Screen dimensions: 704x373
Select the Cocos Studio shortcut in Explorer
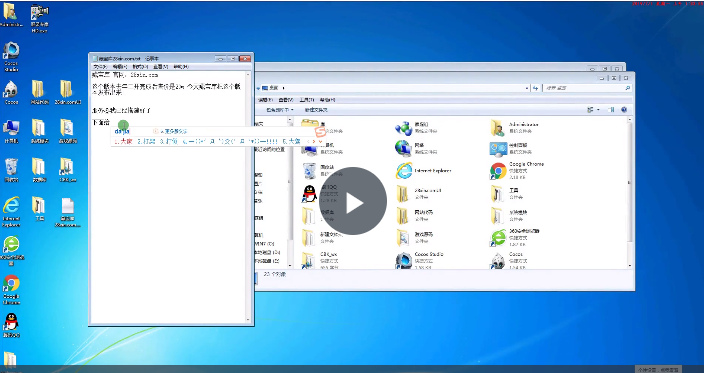pos(419,260)
